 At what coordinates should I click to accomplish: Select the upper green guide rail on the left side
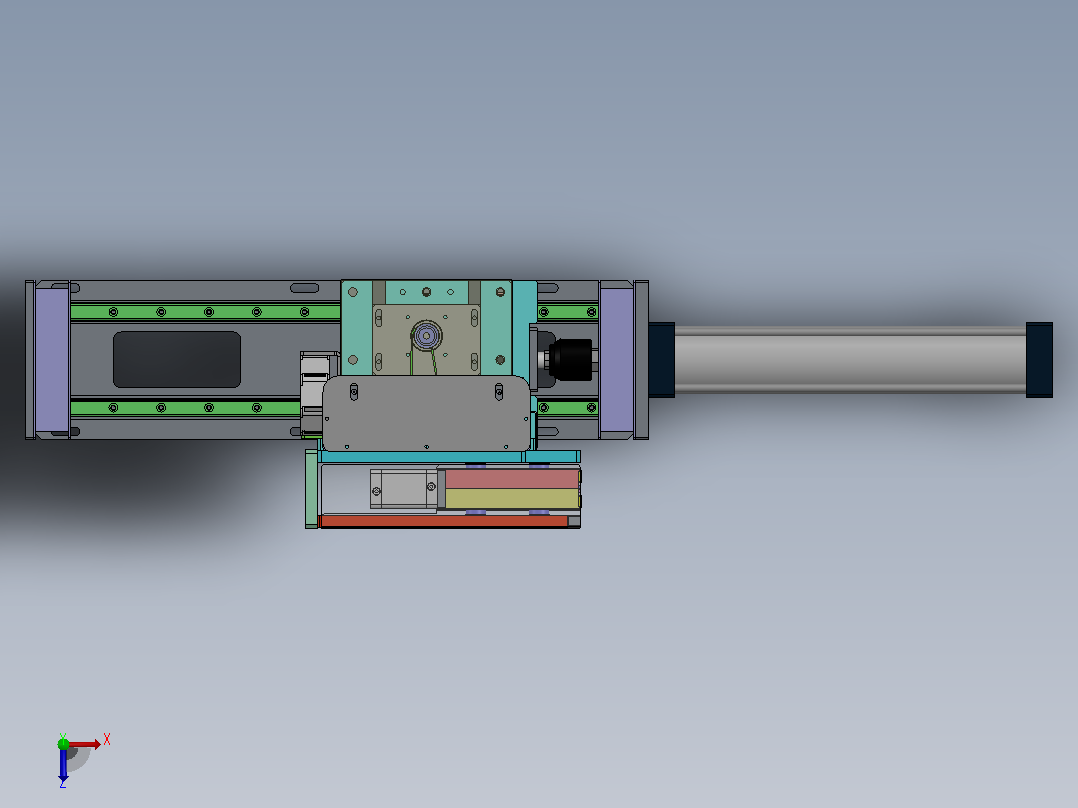click(x=205, y=312)
